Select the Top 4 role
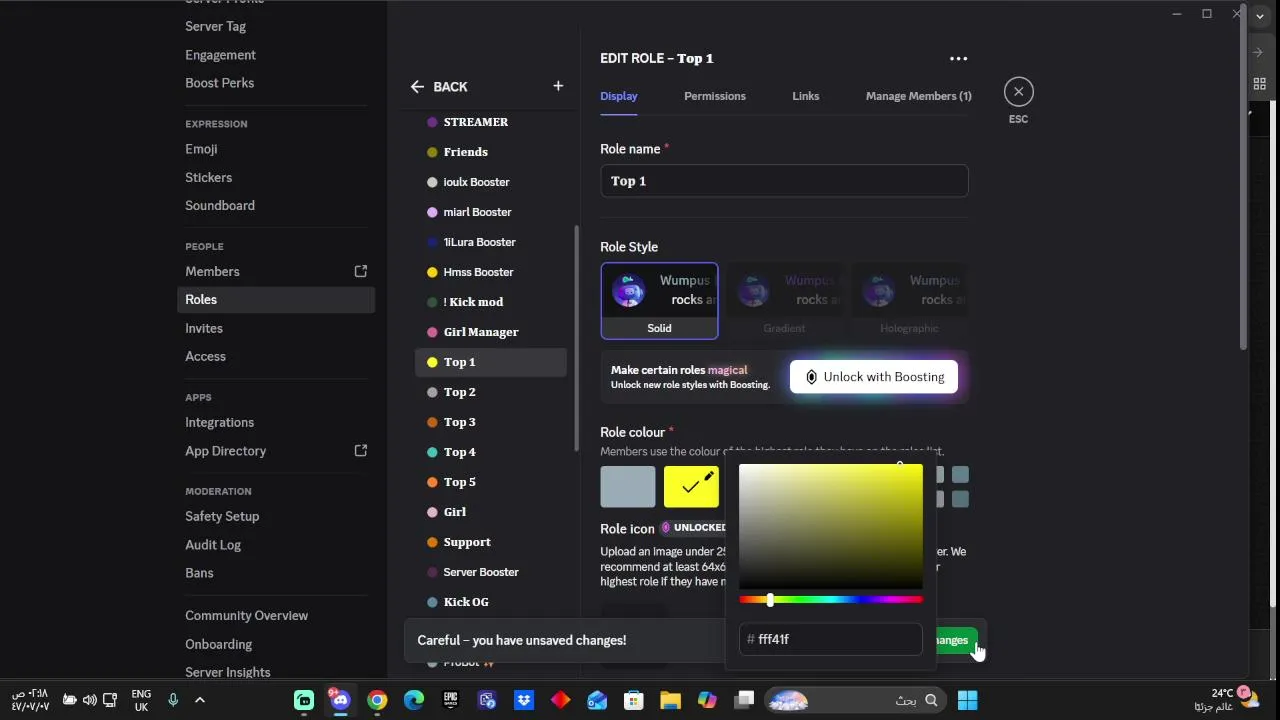1280x720 pixels. coord(490,452)
